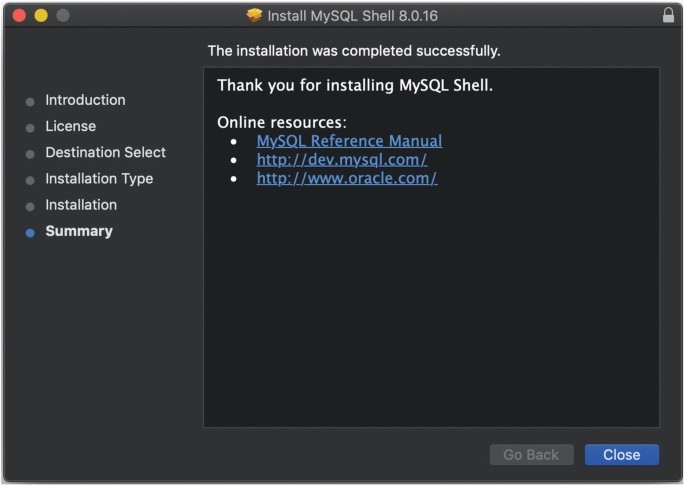Open the MySQL Reference Manual link
Image resolution: width=685 pixels, height=486 pixels.
349,141
